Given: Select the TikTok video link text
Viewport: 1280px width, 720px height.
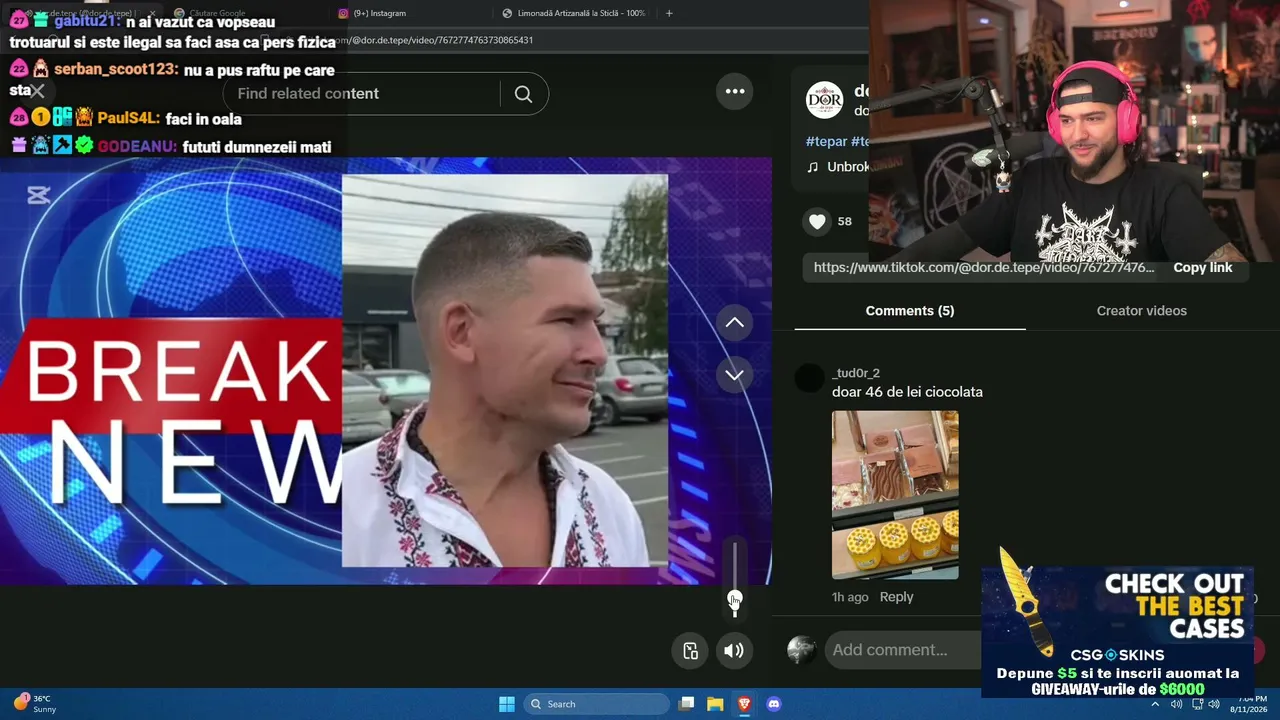Looking at the screenshot, I should pyautogui.click(x=984, y=268).
